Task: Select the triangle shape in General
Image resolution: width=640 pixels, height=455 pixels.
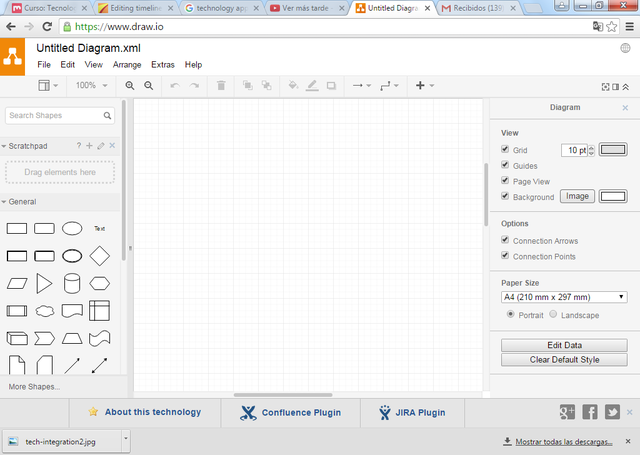Action: [44, 284]
